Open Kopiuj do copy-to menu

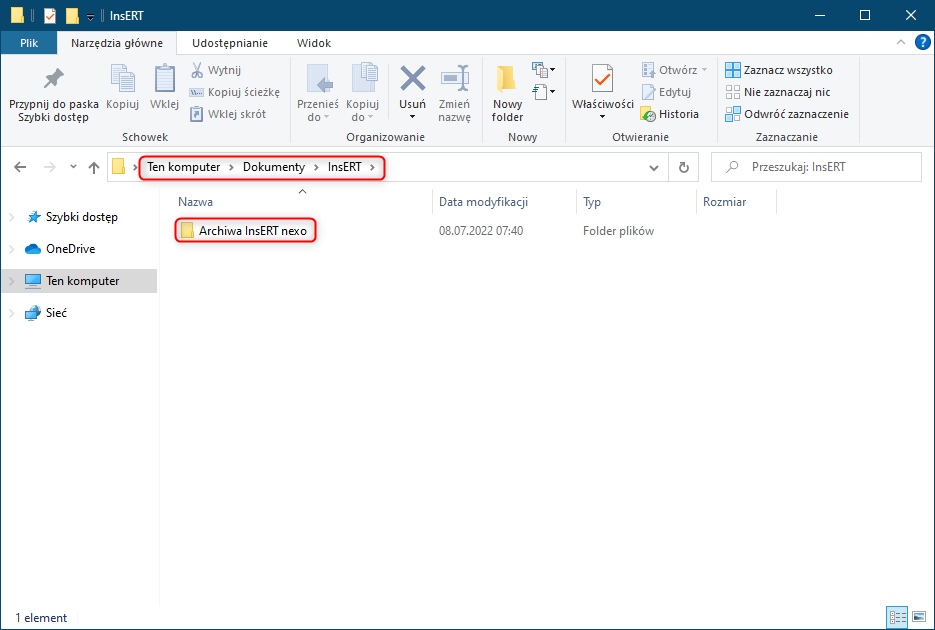click(363, 94)
